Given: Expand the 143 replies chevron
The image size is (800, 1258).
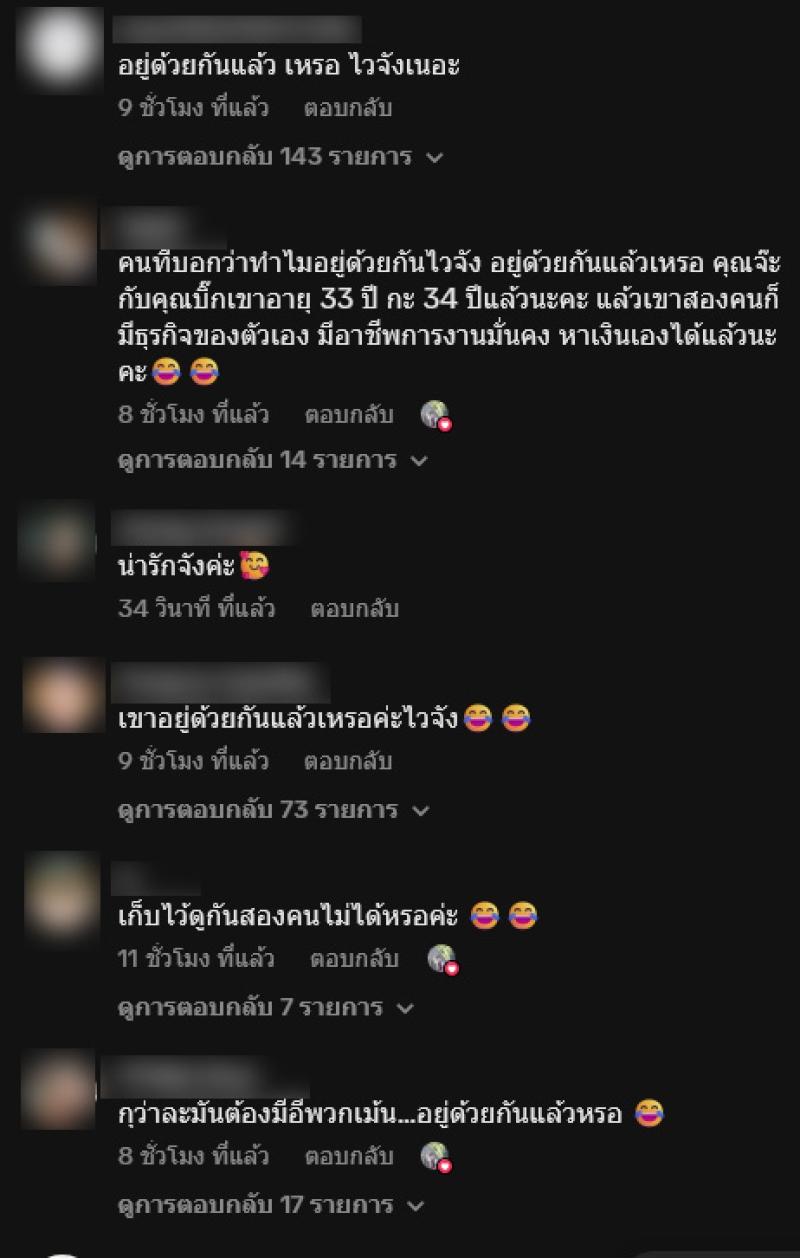Looking at the screenshot, I should 434,158.
